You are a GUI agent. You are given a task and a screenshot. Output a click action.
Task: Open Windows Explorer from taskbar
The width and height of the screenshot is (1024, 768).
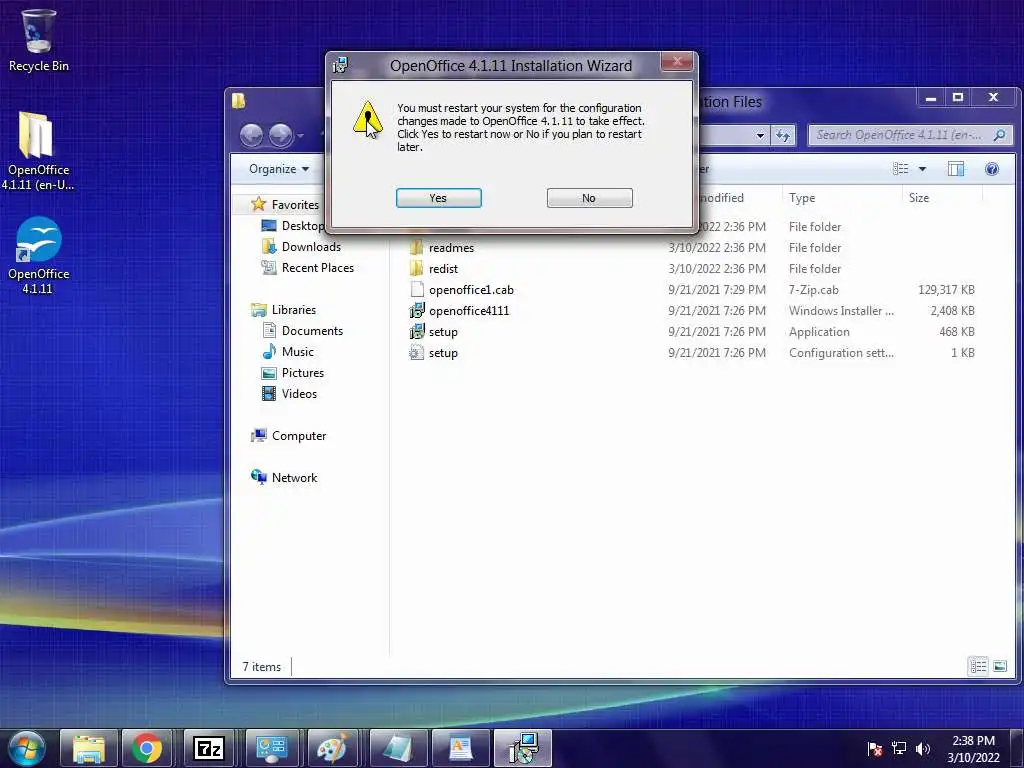click(x=89, y=748)
